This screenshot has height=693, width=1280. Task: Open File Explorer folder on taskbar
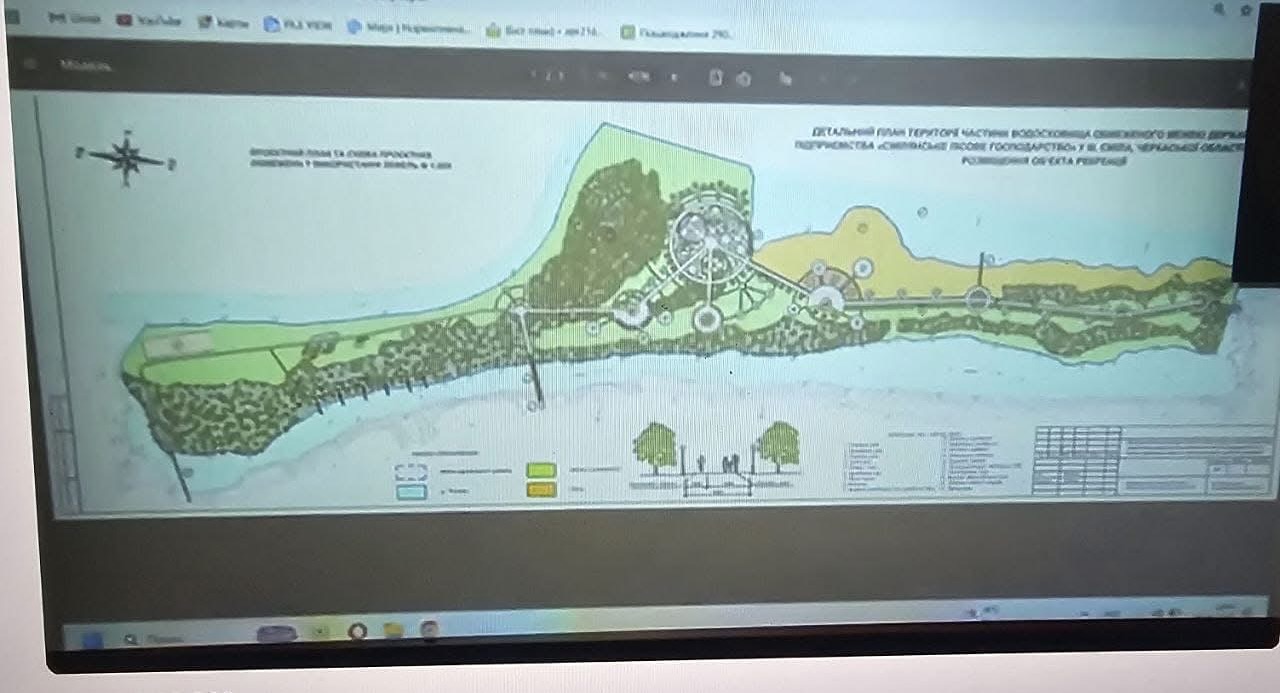(393, 630)
